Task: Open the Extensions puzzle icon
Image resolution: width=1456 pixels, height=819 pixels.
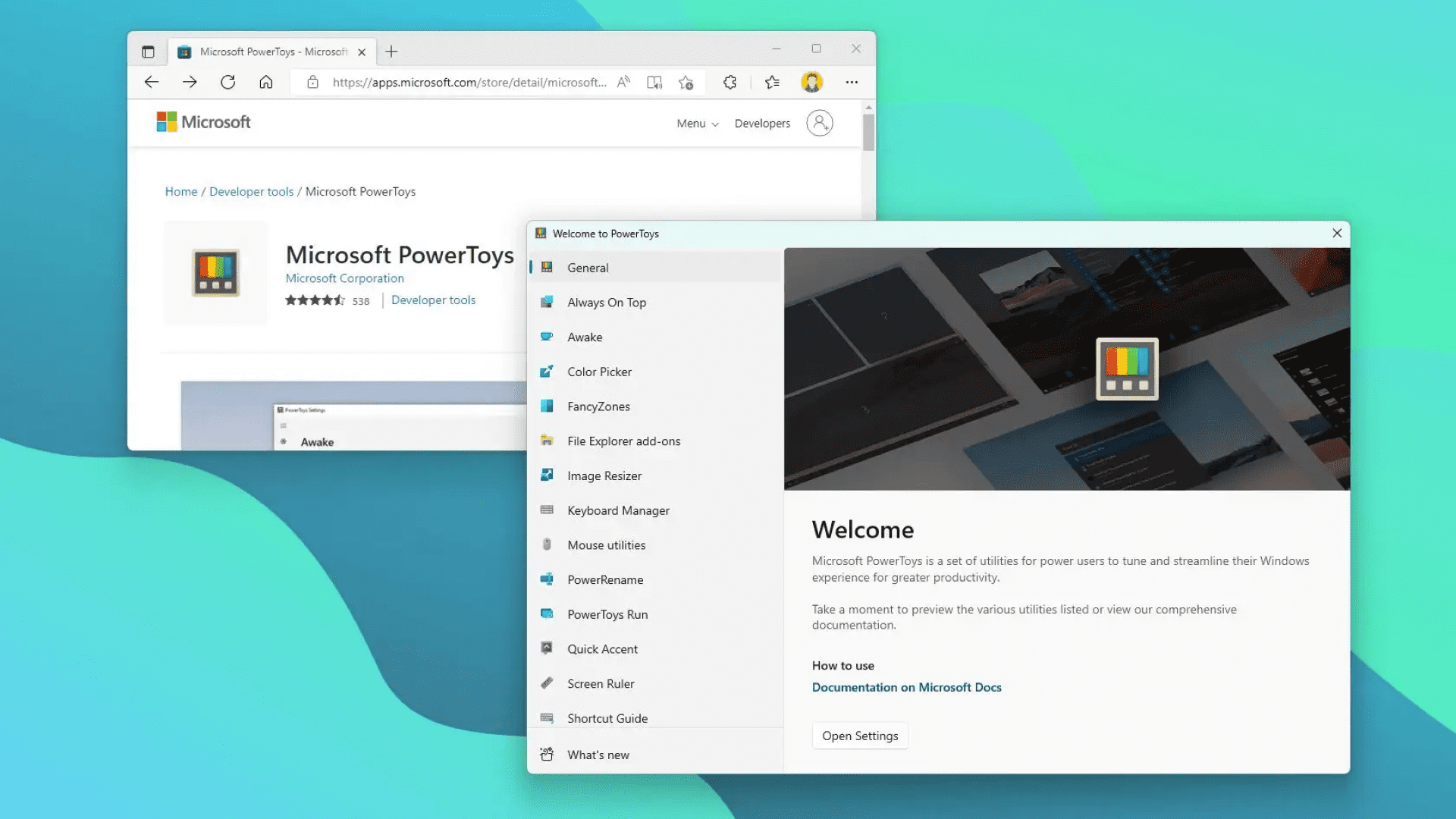Action: 730,82
